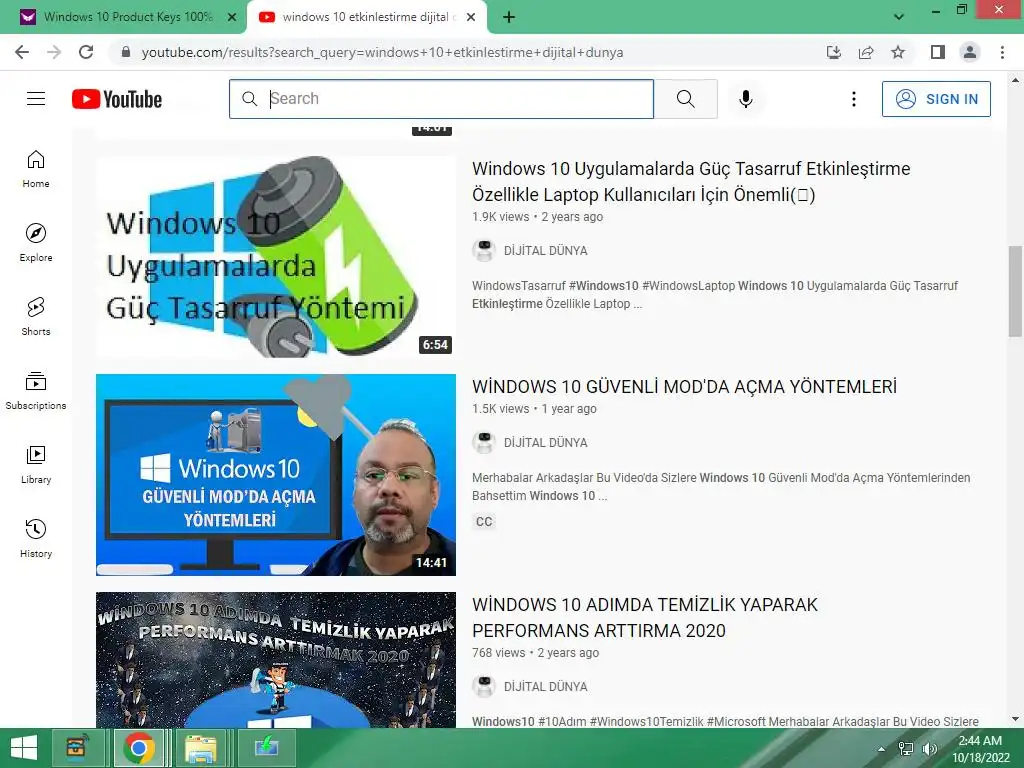Open title Windows 10 Uygulamalarda Güç Tasarruf Etkinleştirme
The width and height of the screenshot is (1024, 768).
point(691,182)
